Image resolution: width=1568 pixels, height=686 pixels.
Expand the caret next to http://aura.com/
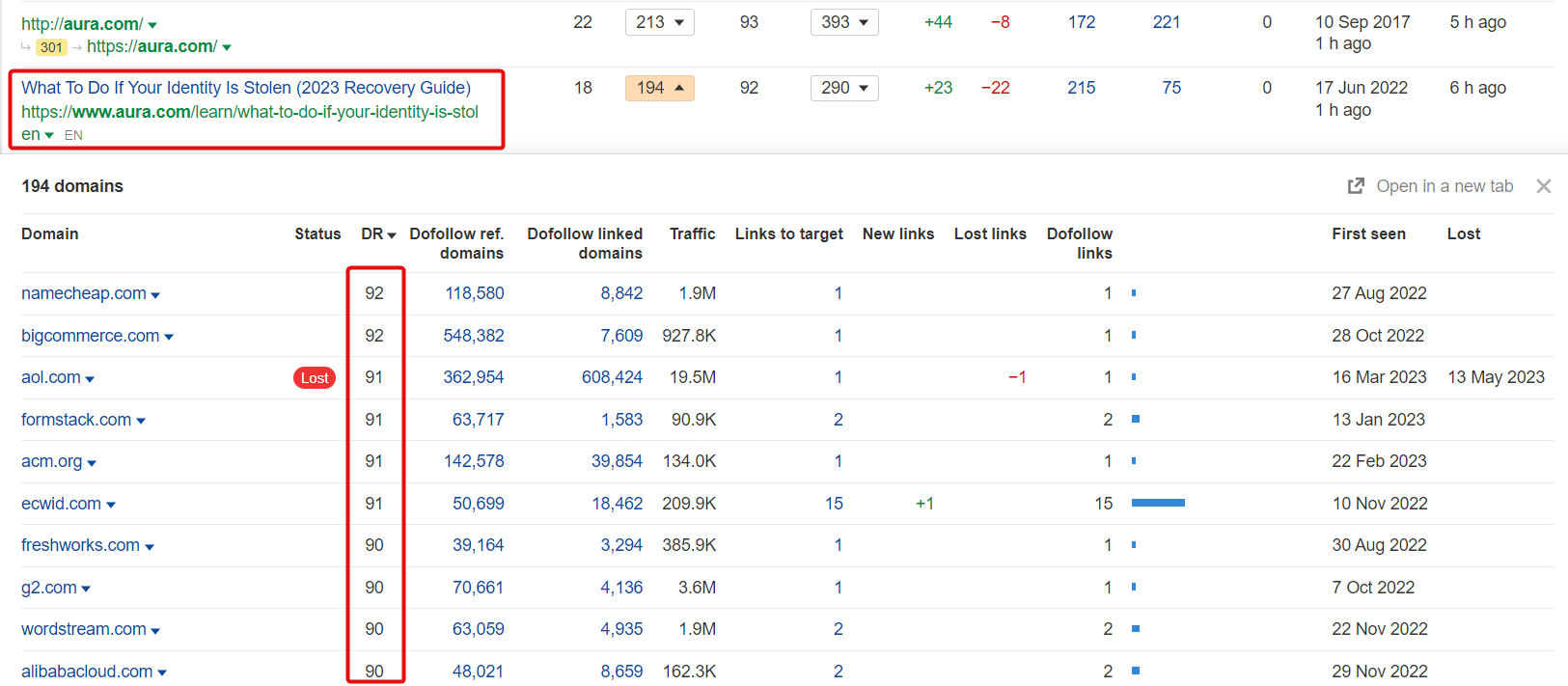(152, 25)
